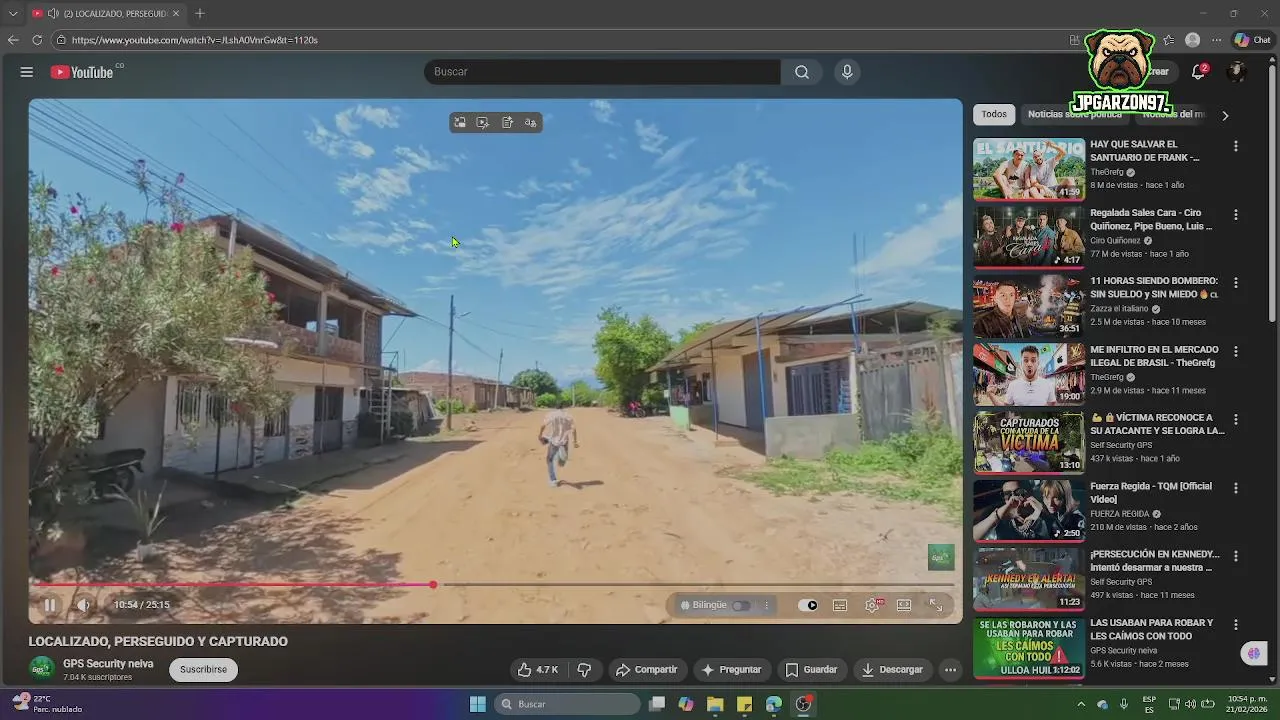Open 'Fuerza Regida - TQM' video thumbnail

click(1029, 511)
